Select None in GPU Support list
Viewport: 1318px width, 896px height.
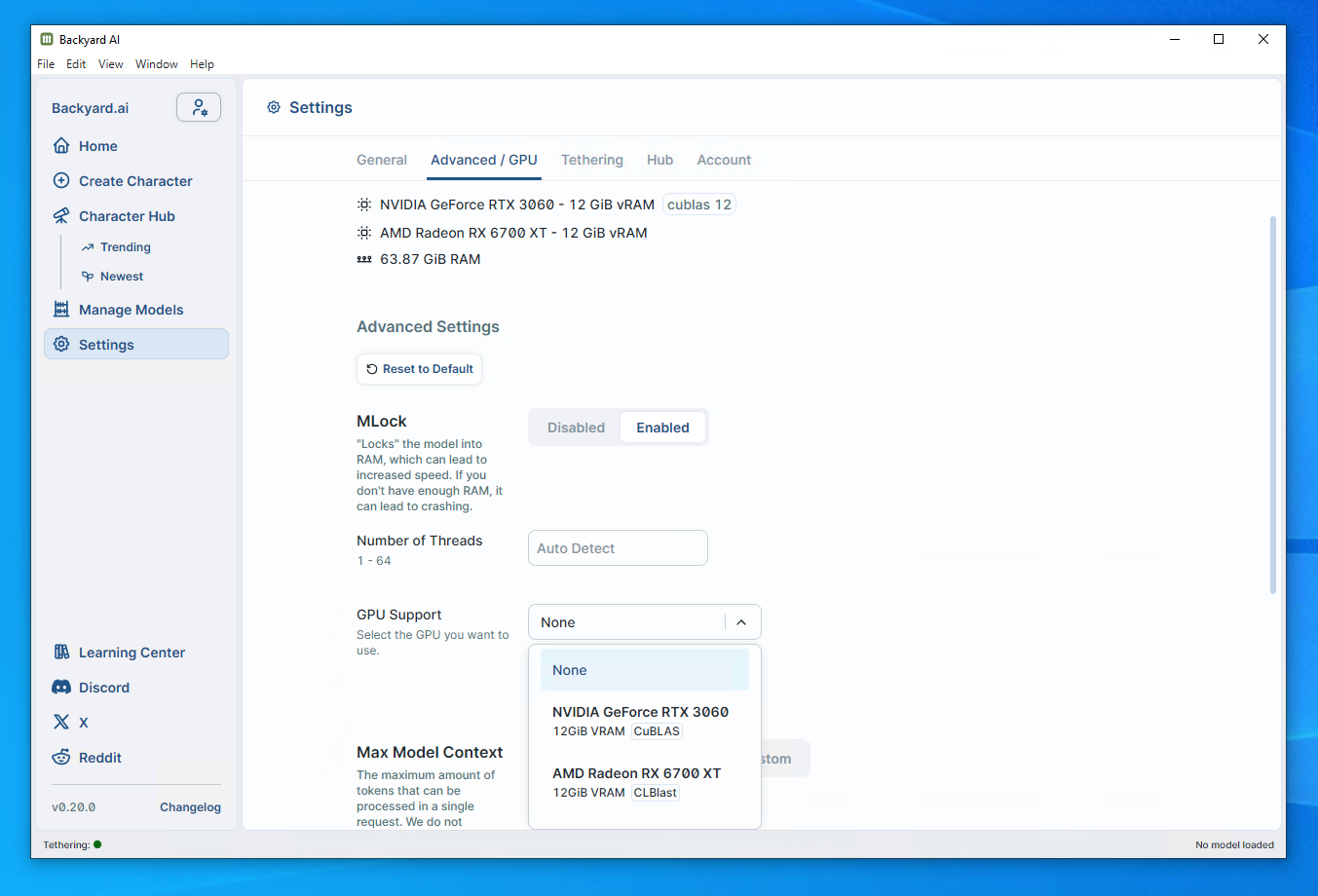tap(645, 670)
